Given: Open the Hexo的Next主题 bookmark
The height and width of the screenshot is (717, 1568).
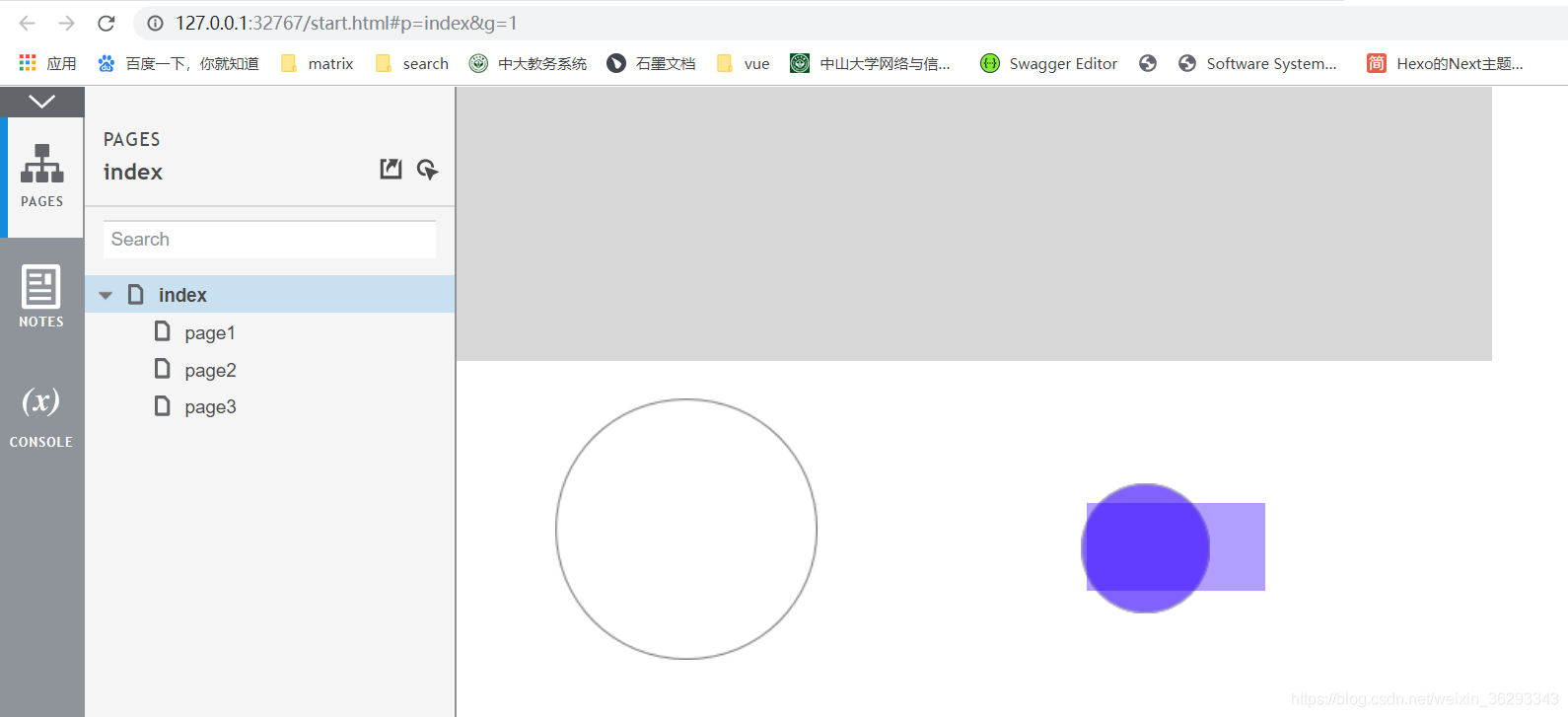Looking at the screenshot, I should point(1446,63).
